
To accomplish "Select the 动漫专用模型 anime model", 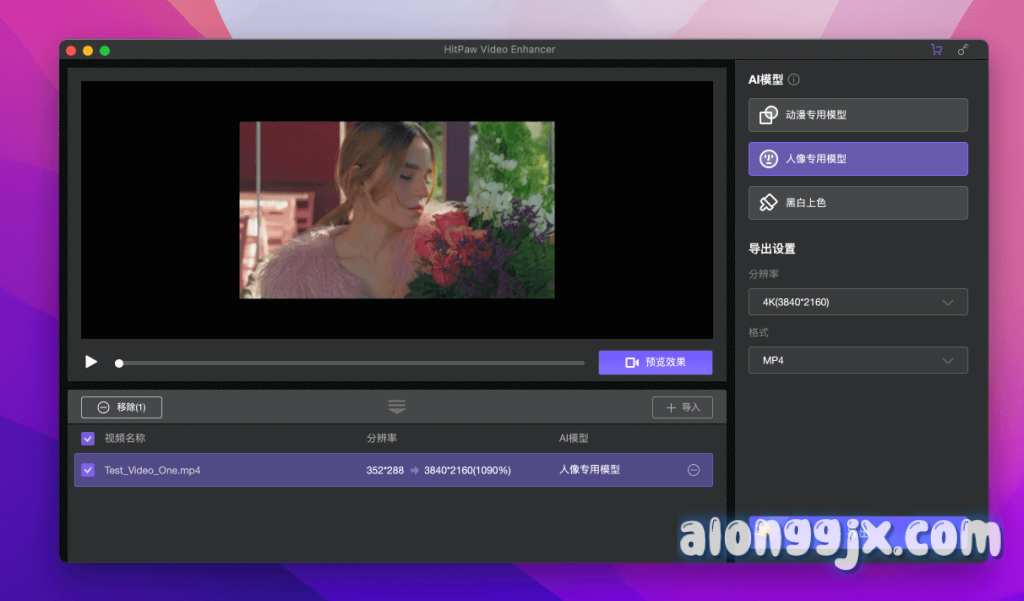I will click(858, 115).
